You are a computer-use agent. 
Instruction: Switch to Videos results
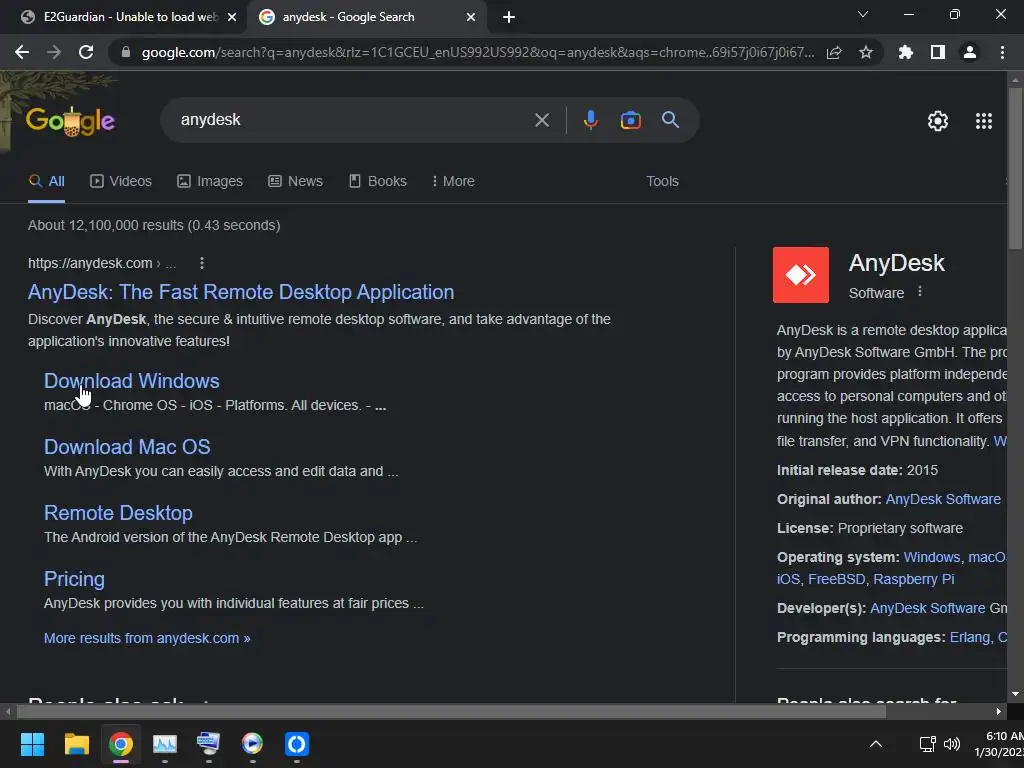point(121,182)
